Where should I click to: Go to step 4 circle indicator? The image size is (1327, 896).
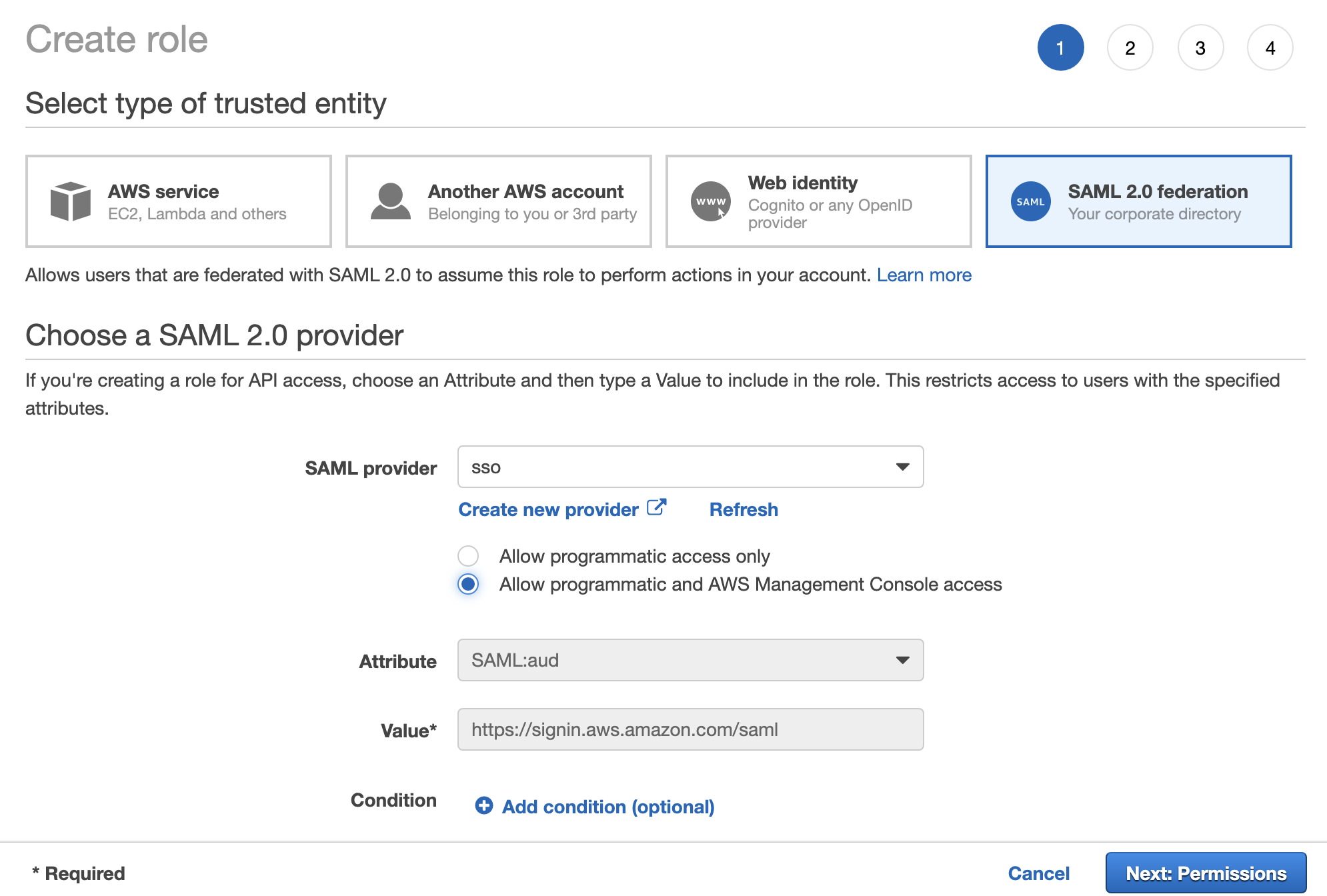[1270, 48]
